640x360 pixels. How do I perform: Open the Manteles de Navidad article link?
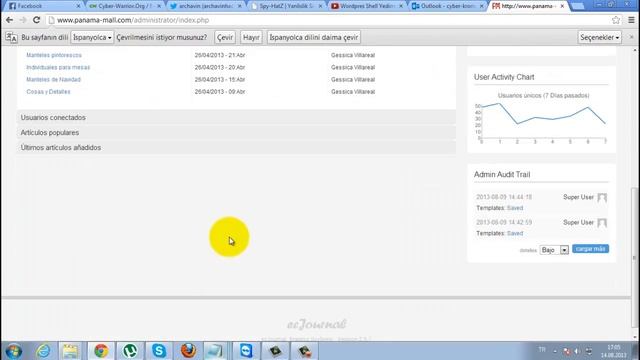point(53,80)
